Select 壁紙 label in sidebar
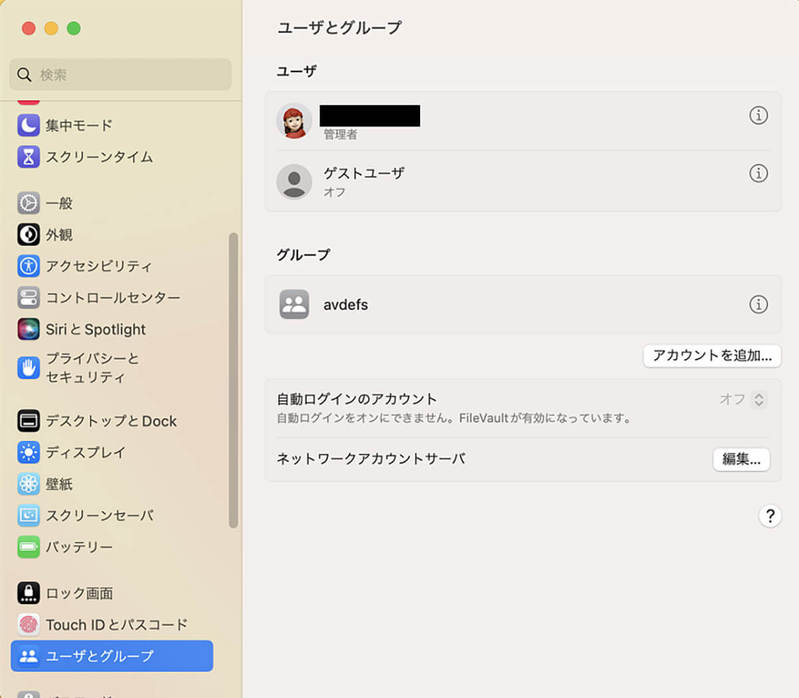This screenshot has width=799, height=698. [59, 484]
